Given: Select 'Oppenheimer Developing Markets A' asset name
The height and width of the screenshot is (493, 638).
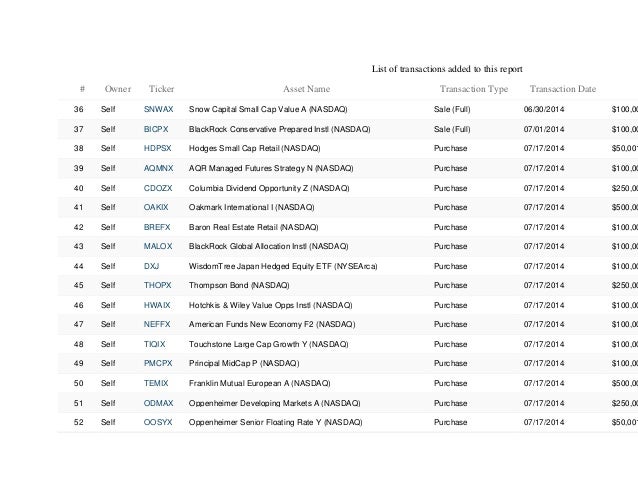Looking at the screenshot, I should 254,403.
